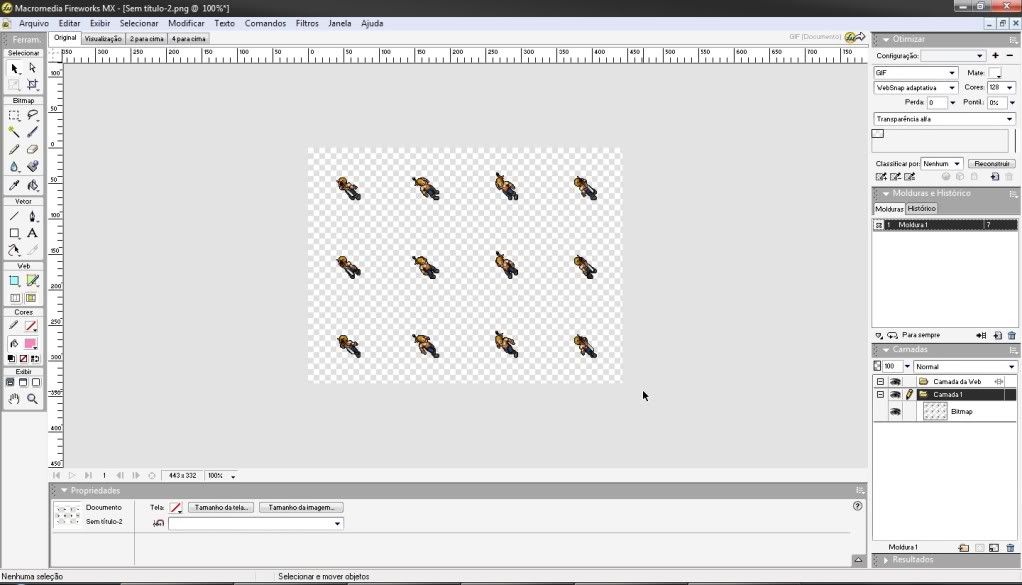Delete layer using Camadas trash icon
Viewport: 1022px width, 585px height.
click(x=1010, y=548)
